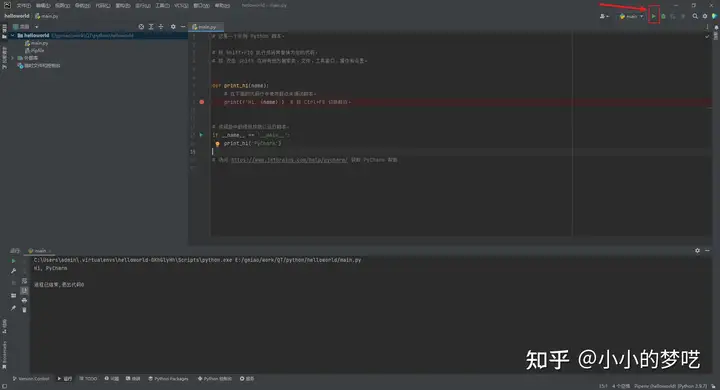Open the Terminal tool window
Image resolution: width=720 pixels, height=390 pixels.
[x=133, y=379]
